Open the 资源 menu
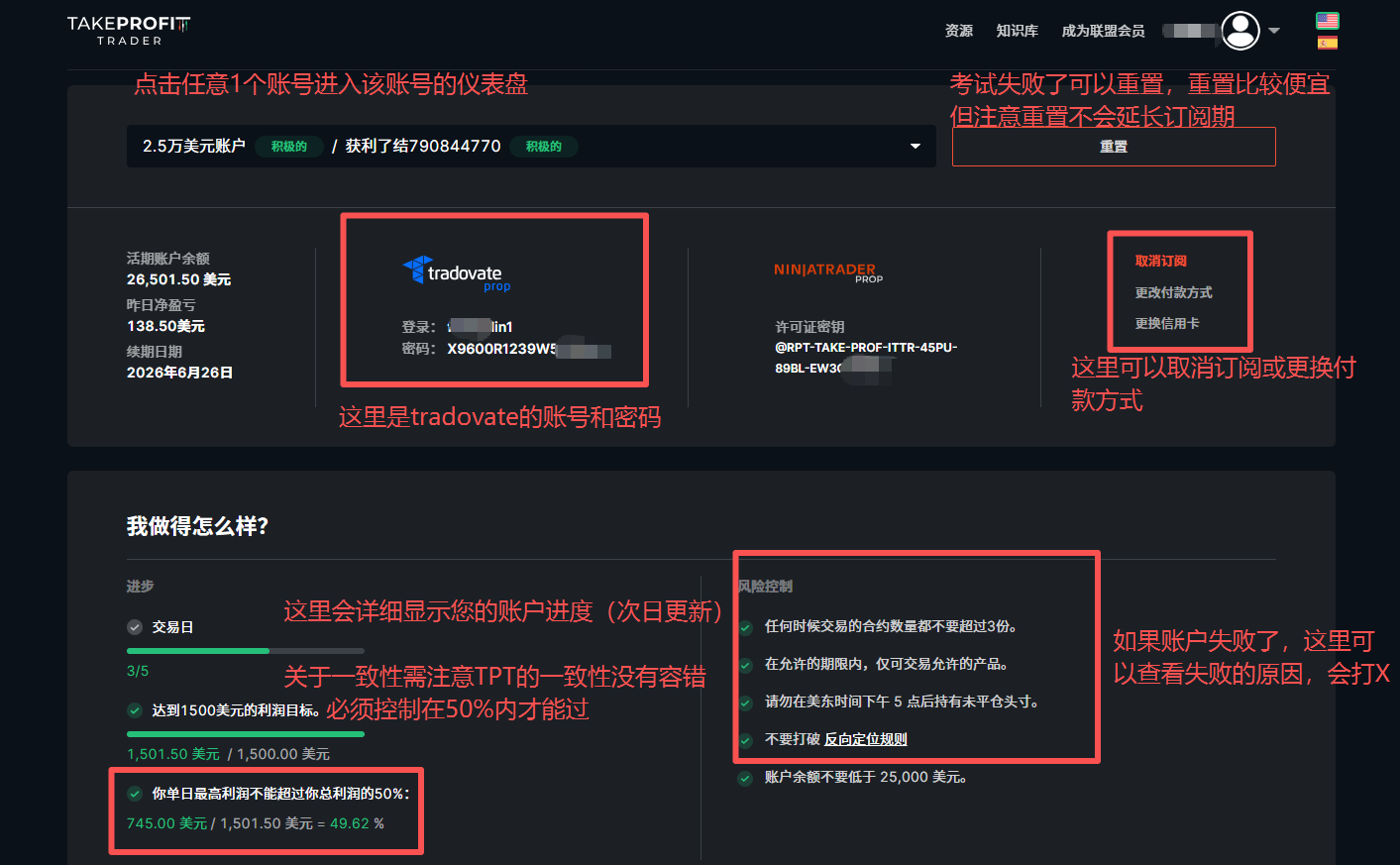 (x=959, y=31)
